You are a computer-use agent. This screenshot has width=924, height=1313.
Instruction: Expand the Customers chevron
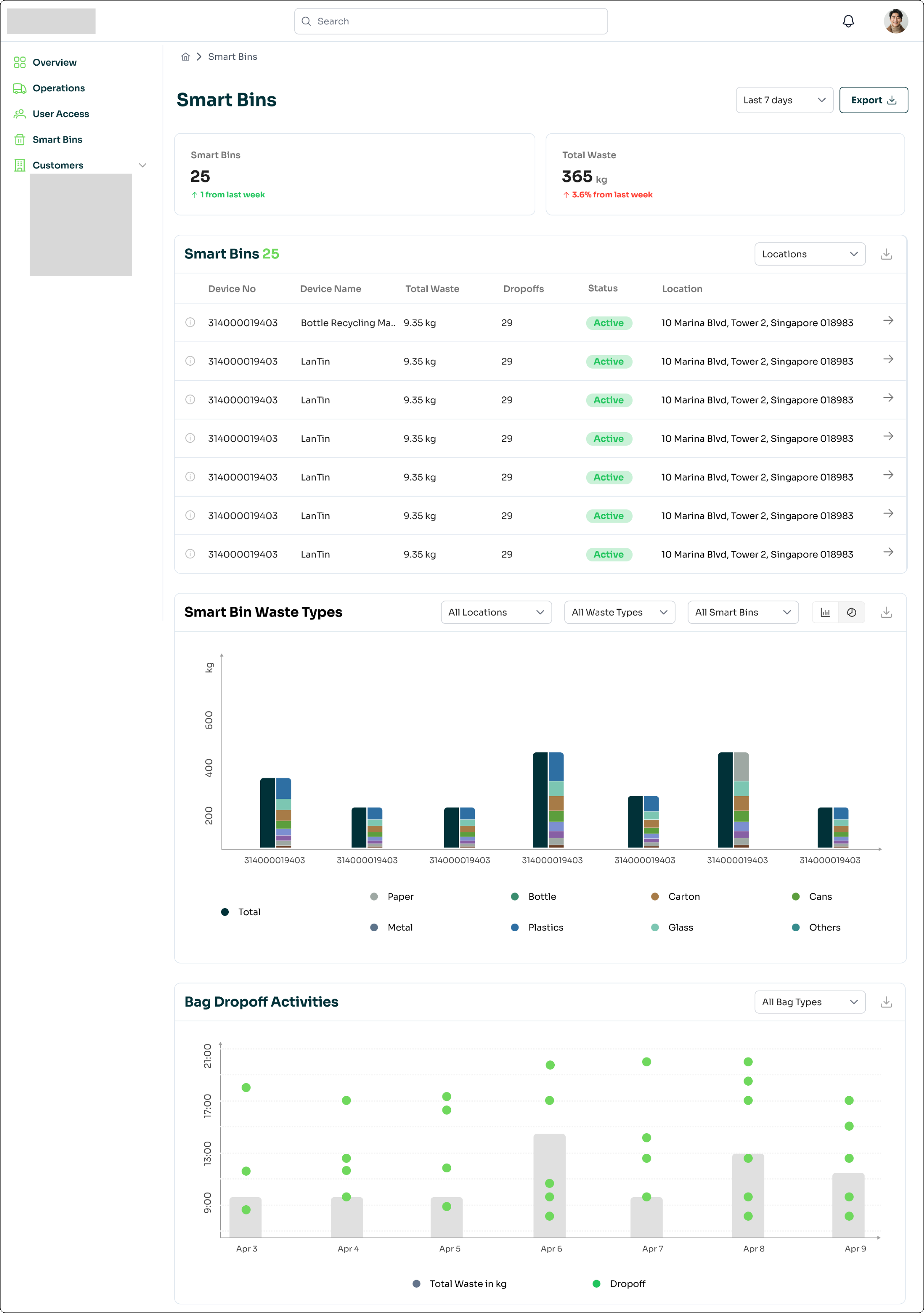142,165
